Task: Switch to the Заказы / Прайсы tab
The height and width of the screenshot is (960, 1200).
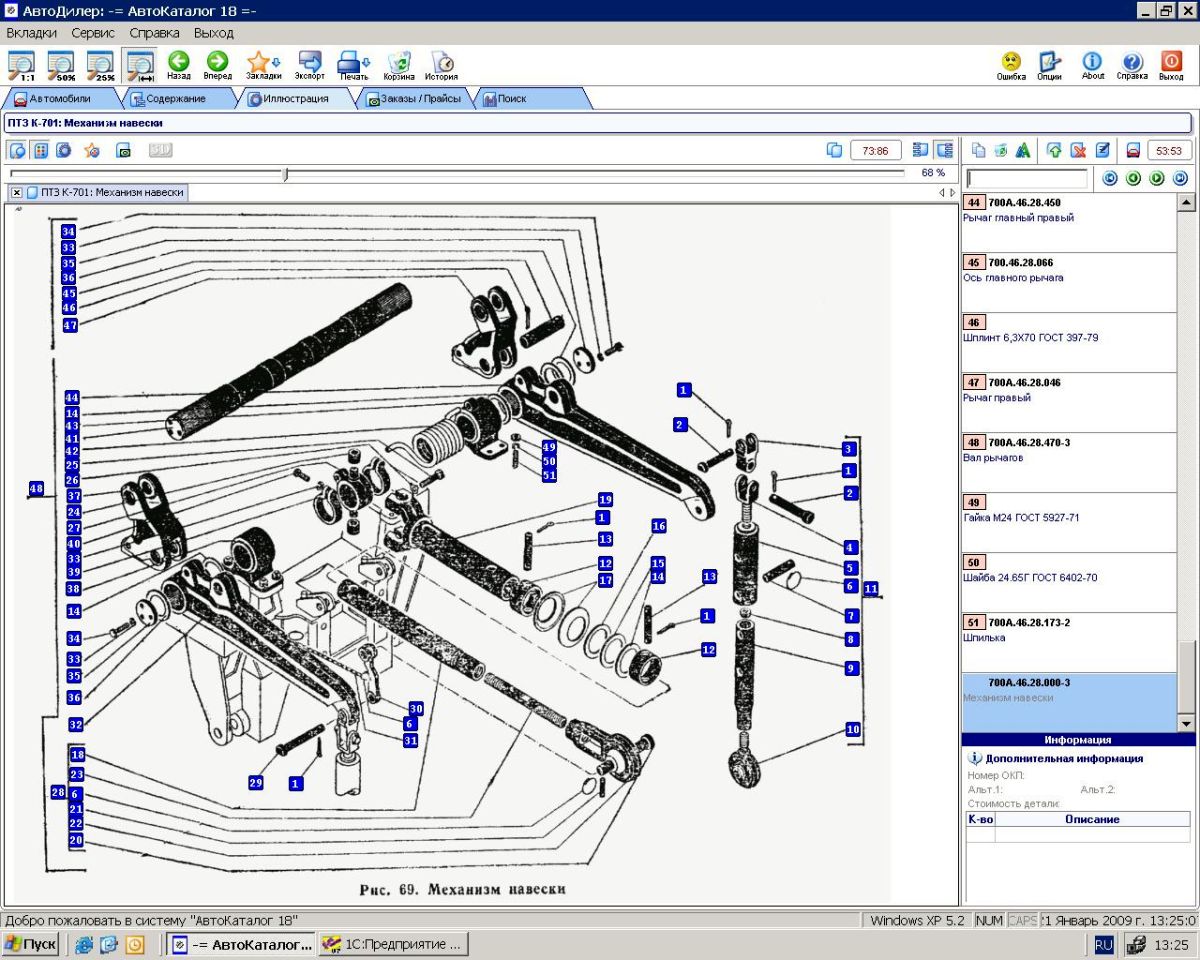Action: [413, 99]
